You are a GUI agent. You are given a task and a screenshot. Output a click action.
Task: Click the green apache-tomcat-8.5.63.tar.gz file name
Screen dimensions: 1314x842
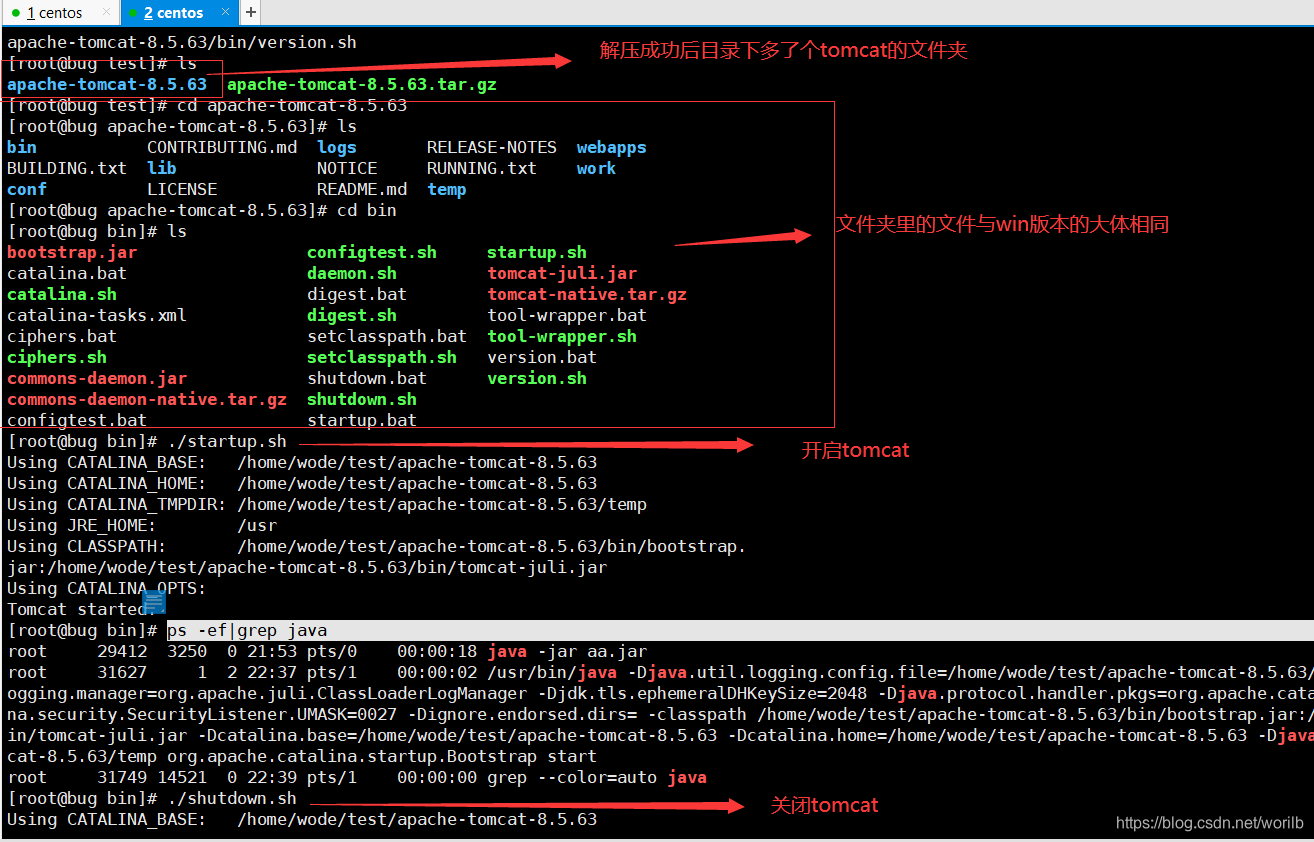point(362,85)
